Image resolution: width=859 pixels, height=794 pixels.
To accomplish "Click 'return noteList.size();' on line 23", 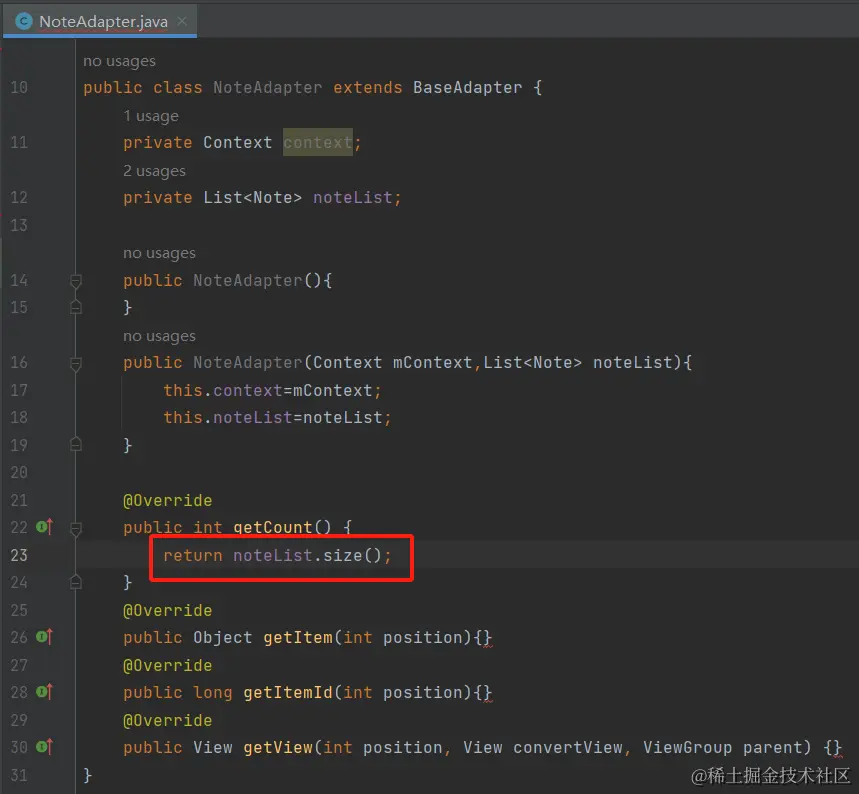I will click(x=277, y=556).
